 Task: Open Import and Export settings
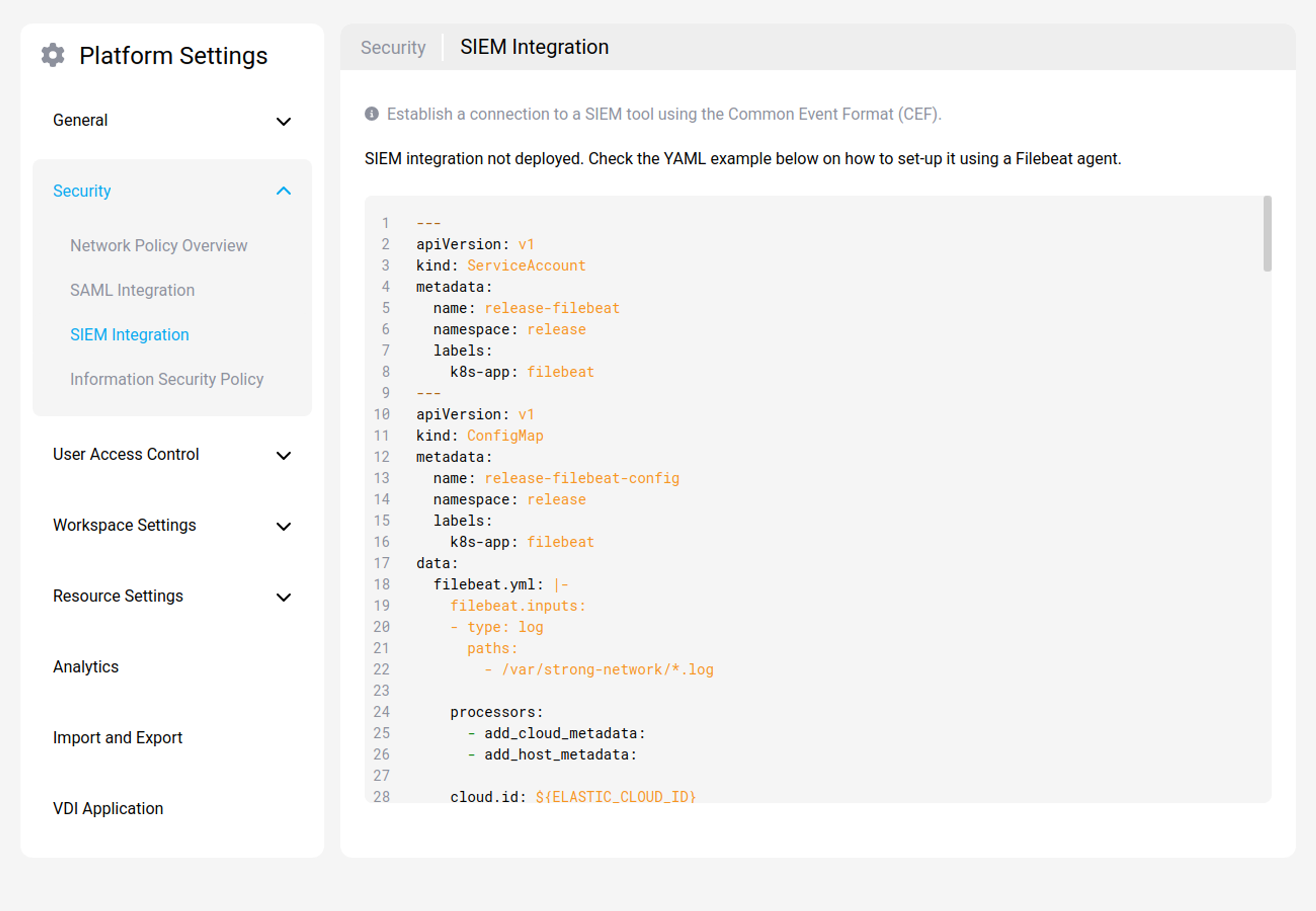coord(118,737)
